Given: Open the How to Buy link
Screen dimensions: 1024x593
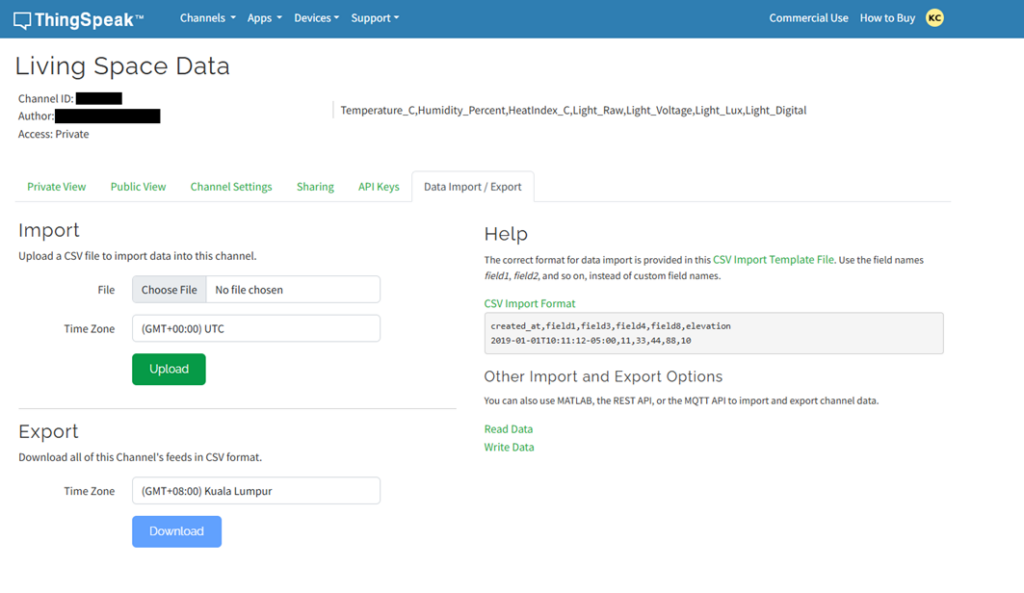Looking at the screenshot, I should [x=887, y=18].
